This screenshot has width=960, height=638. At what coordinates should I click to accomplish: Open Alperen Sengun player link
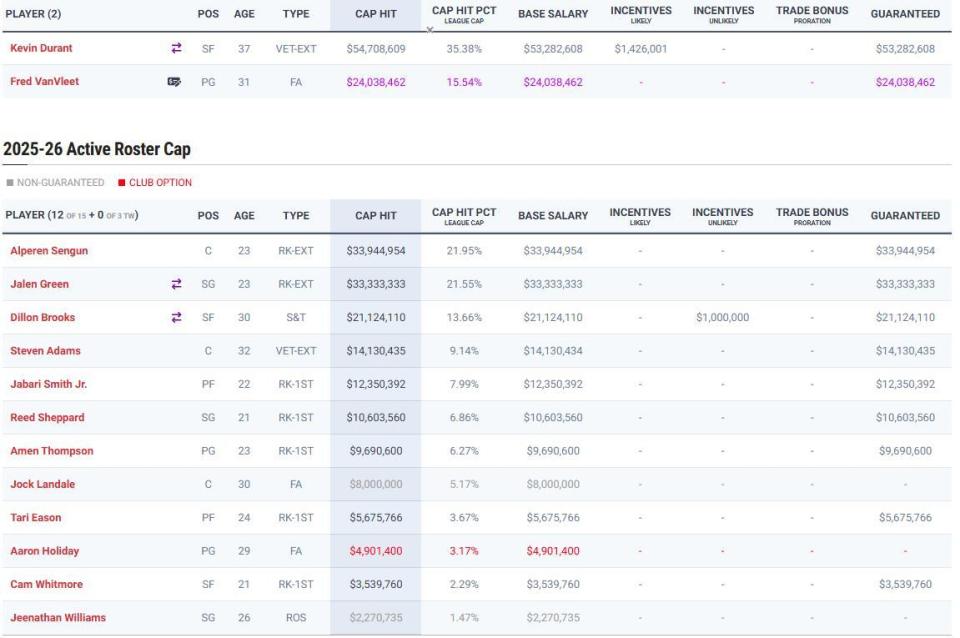pos(49,250)
